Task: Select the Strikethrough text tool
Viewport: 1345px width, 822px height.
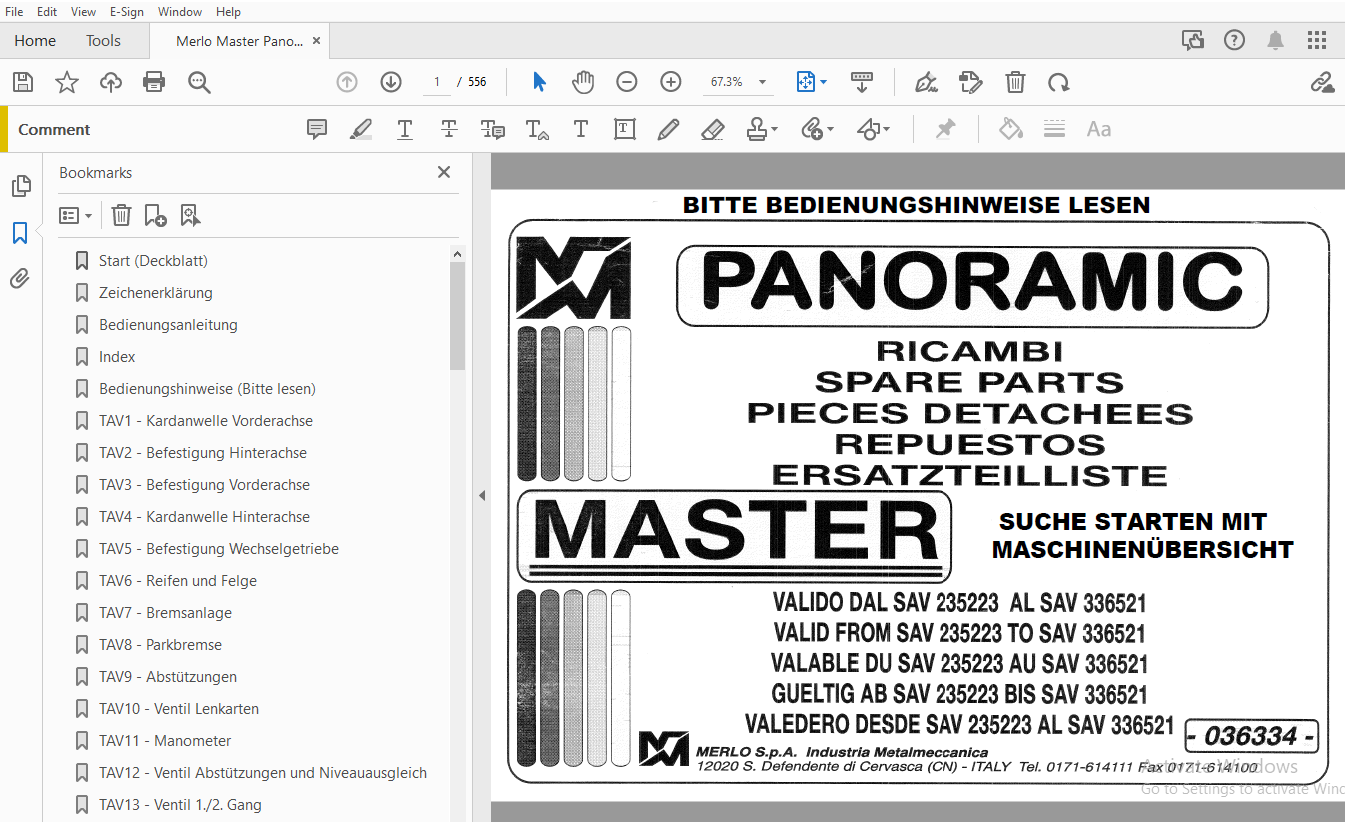Action: pos(449,129)
